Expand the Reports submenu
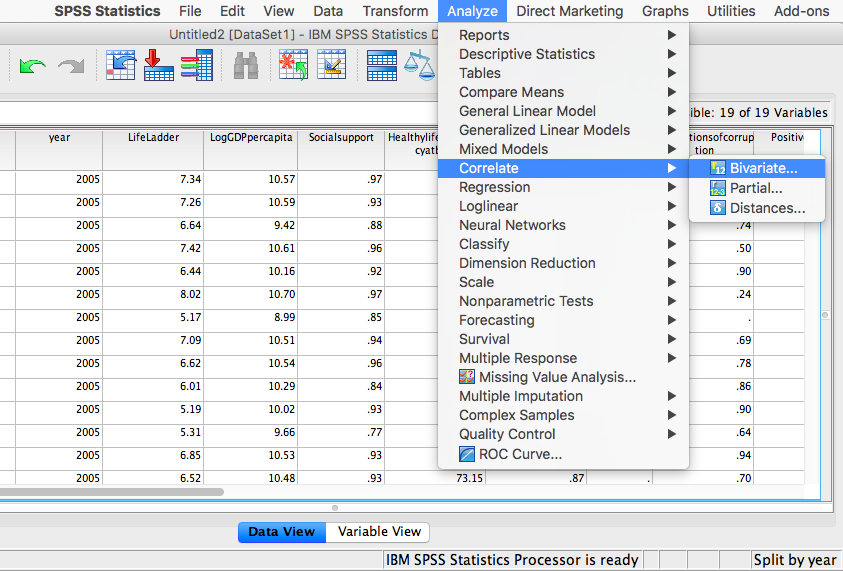Image resolution: width=843 pixels, height=571 pixels. point(563,35)
